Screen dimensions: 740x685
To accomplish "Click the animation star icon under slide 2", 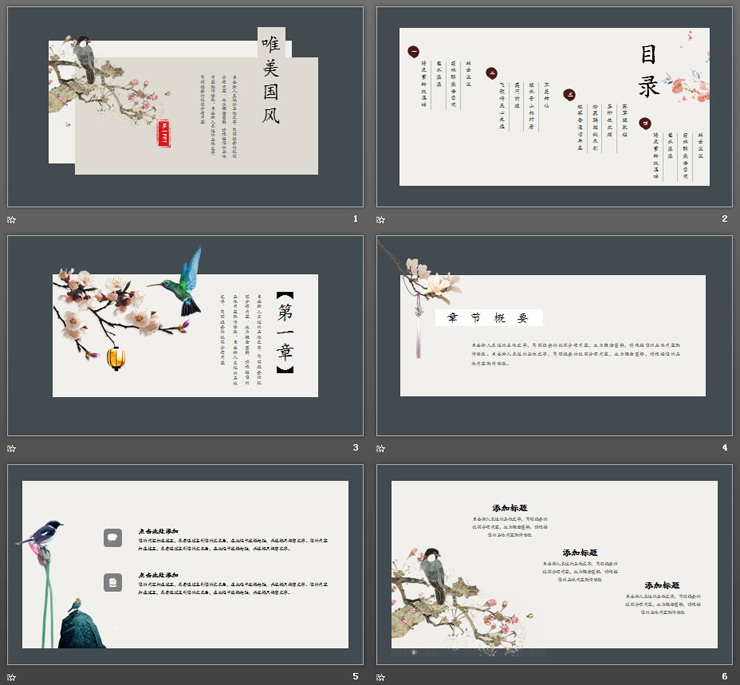I will [381, 219].
